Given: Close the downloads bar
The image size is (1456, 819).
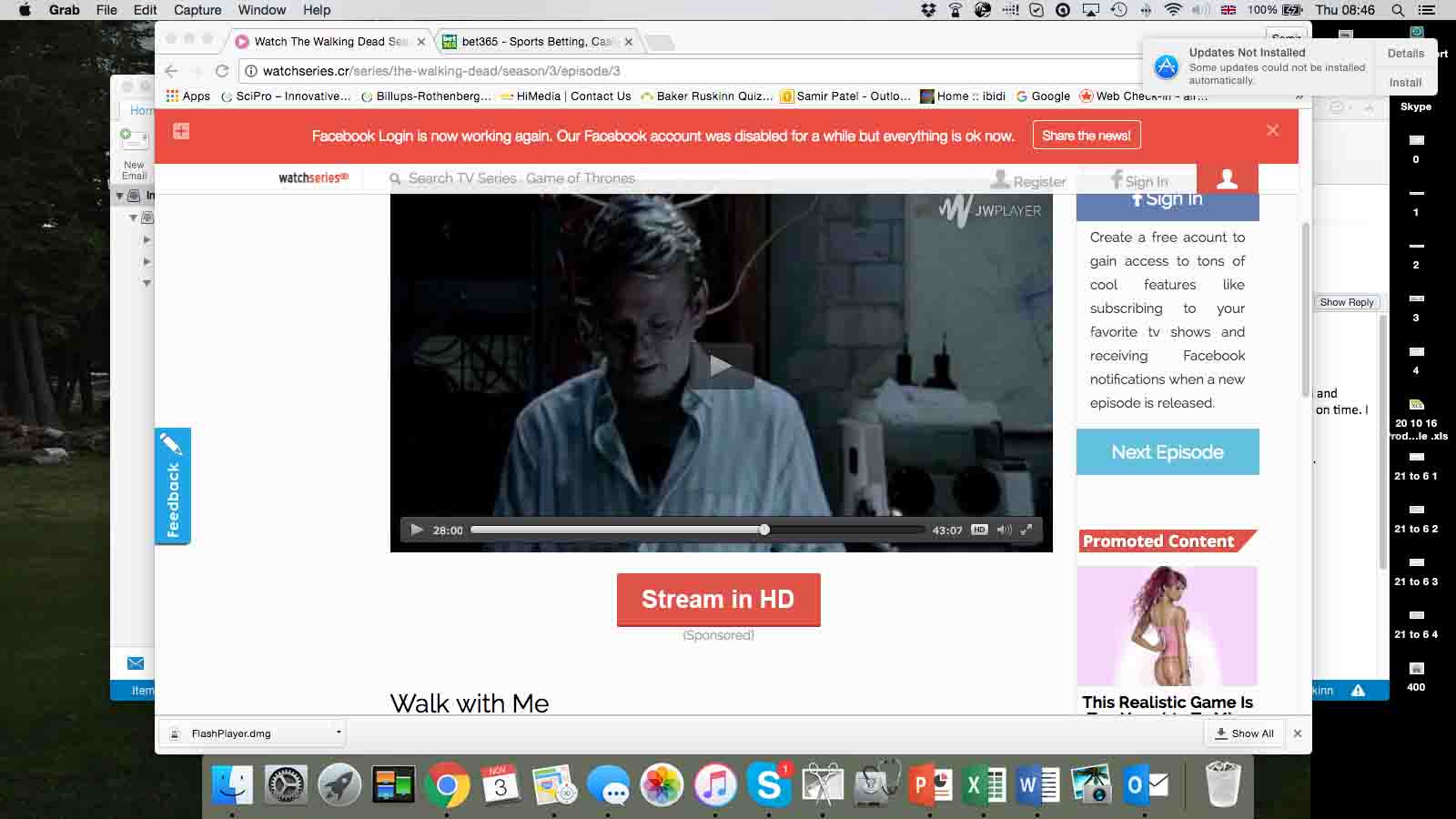Looking at the screenshot, I should [1298, 733].
